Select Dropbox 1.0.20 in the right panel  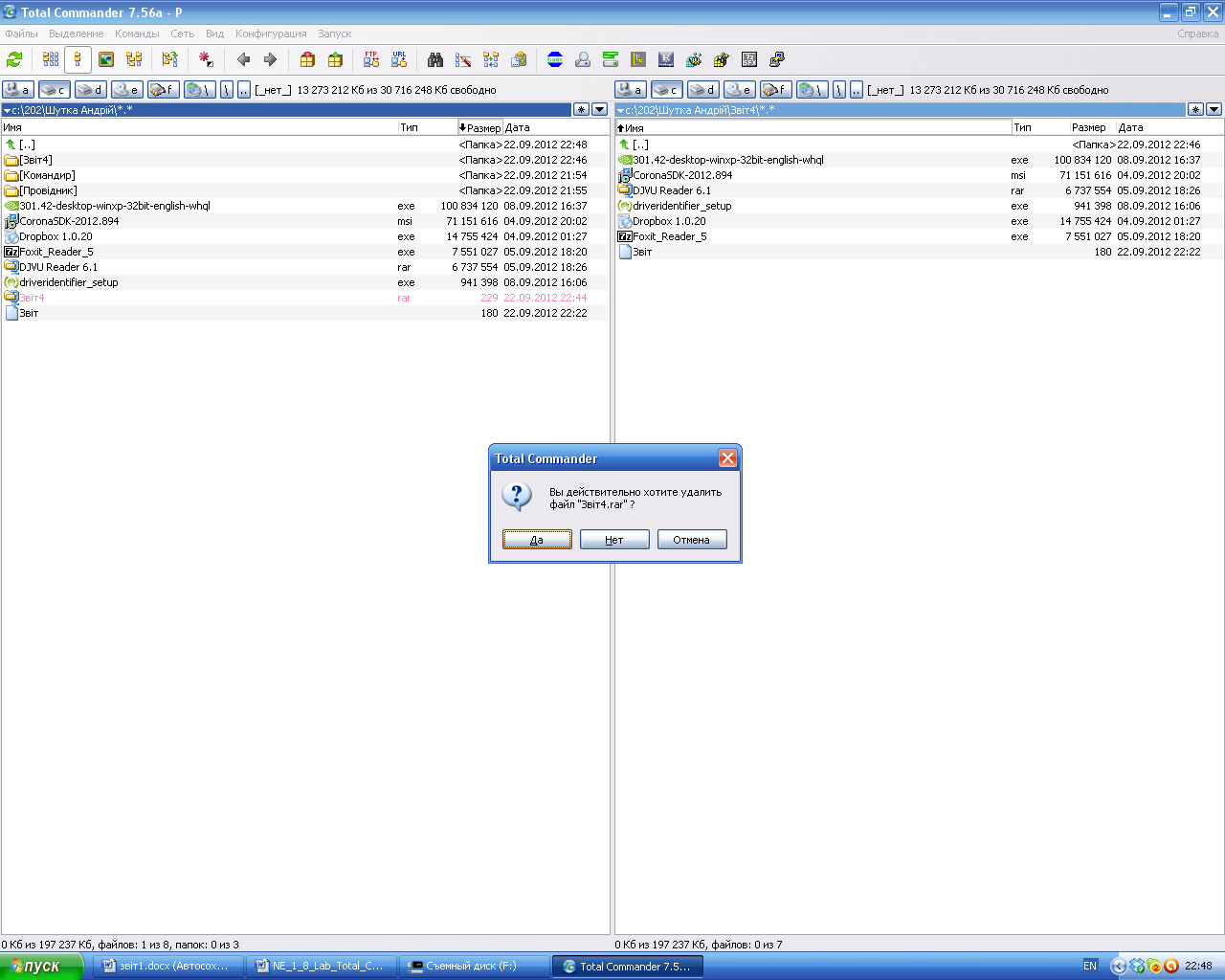pos(919,221)
